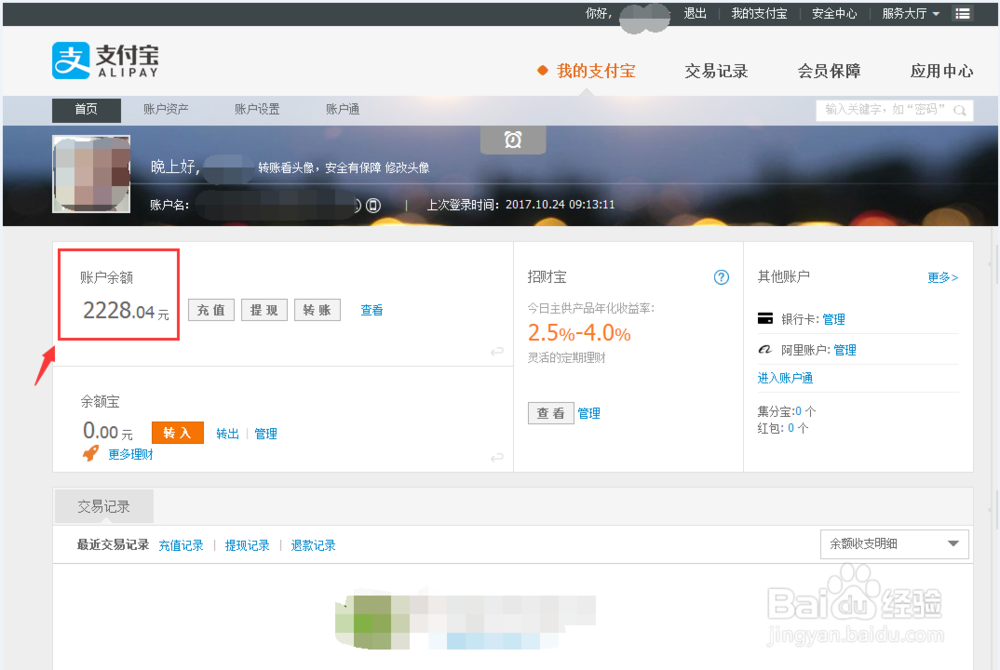Click the 转账 button
This screenshot has width=1000, height=670.
[317, 310]
